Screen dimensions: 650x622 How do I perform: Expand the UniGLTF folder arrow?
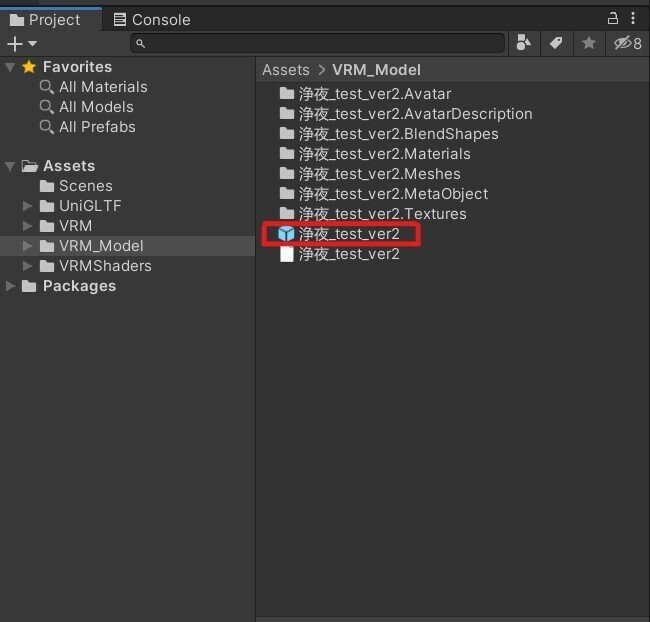click(x=27, y=206)
